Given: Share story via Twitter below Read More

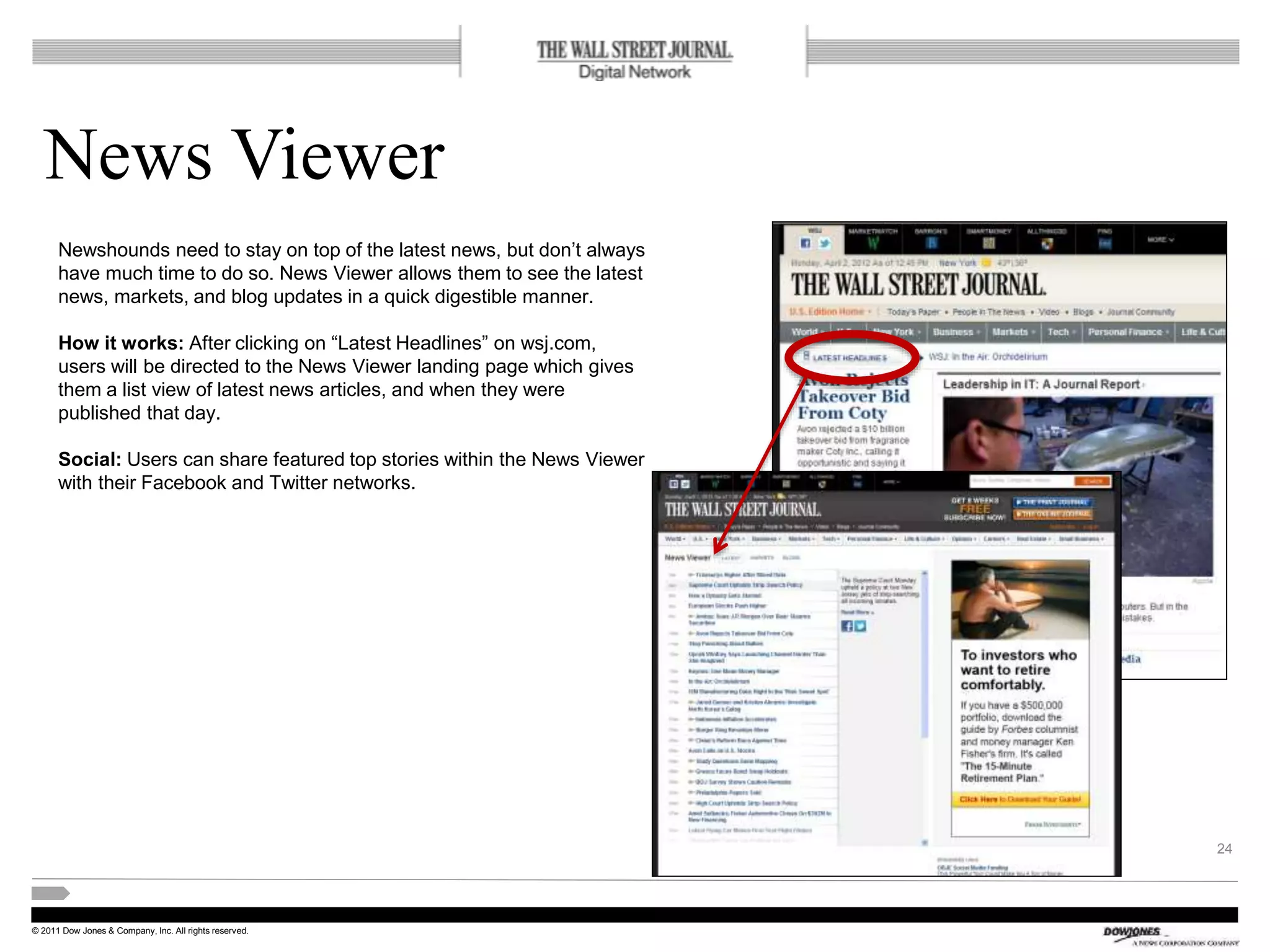Looking at the screenshot, I should [x=860, y=626].
